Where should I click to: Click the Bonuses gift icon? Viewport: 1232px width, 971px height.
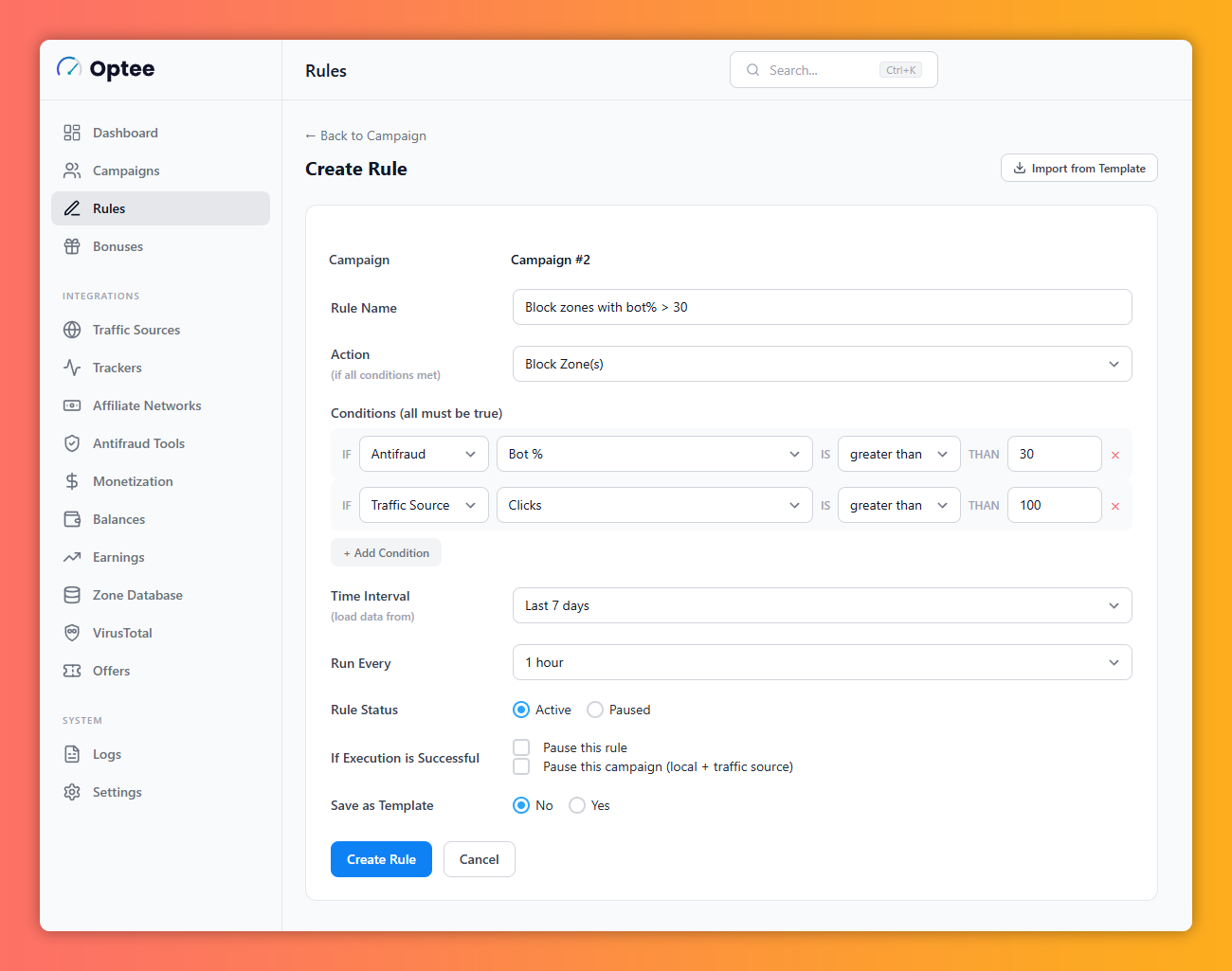pyautogui.click(x=72, y=246)
